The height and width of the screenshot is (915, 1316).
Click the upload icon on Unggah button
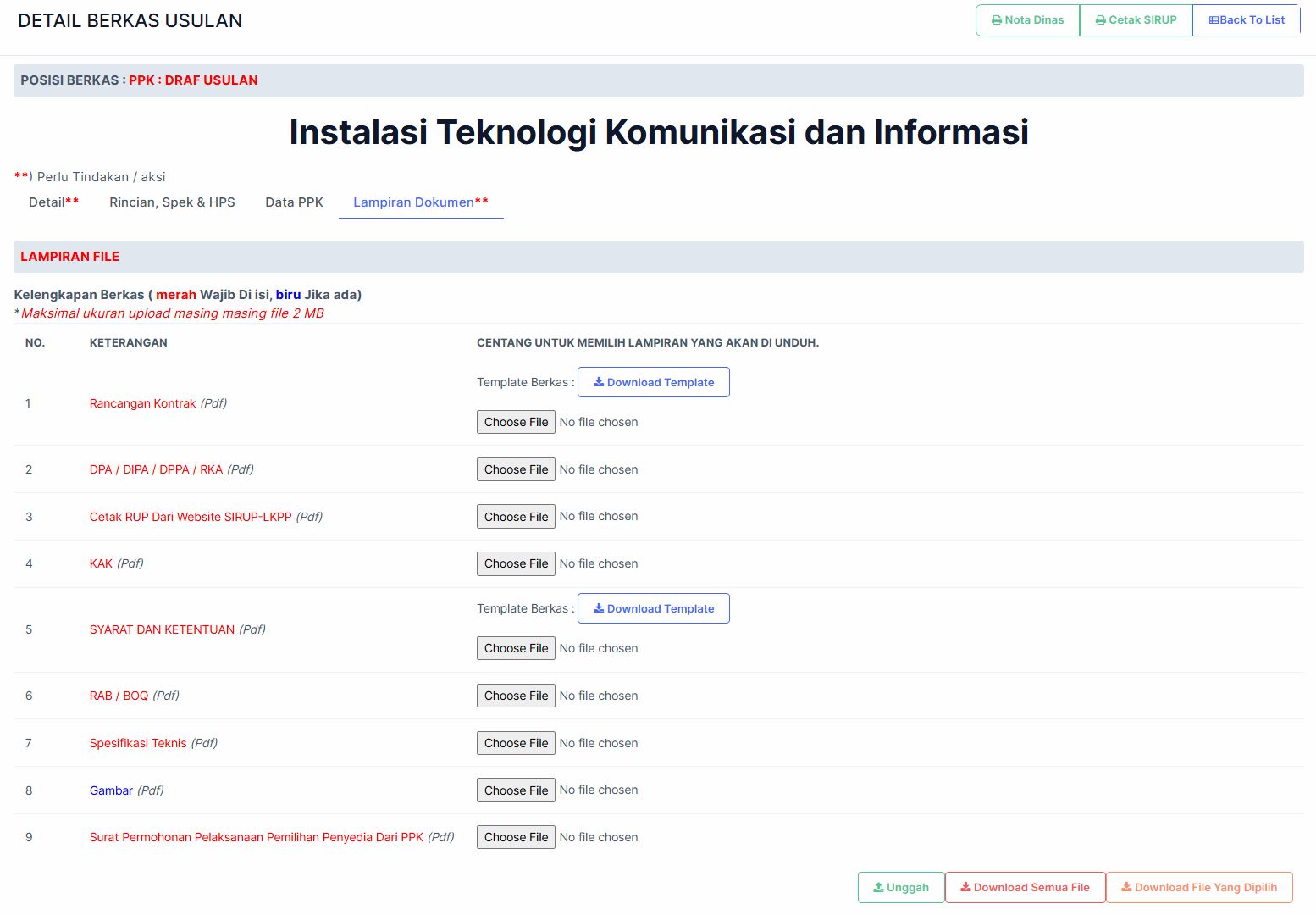point(879,887)
